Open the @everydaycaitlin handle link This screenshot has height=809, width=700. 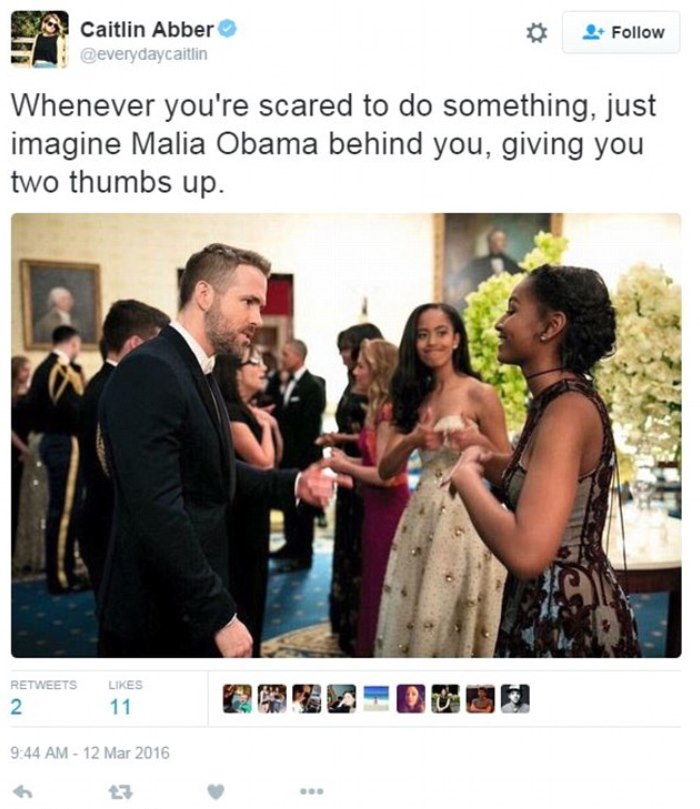(x=144, y=54)
